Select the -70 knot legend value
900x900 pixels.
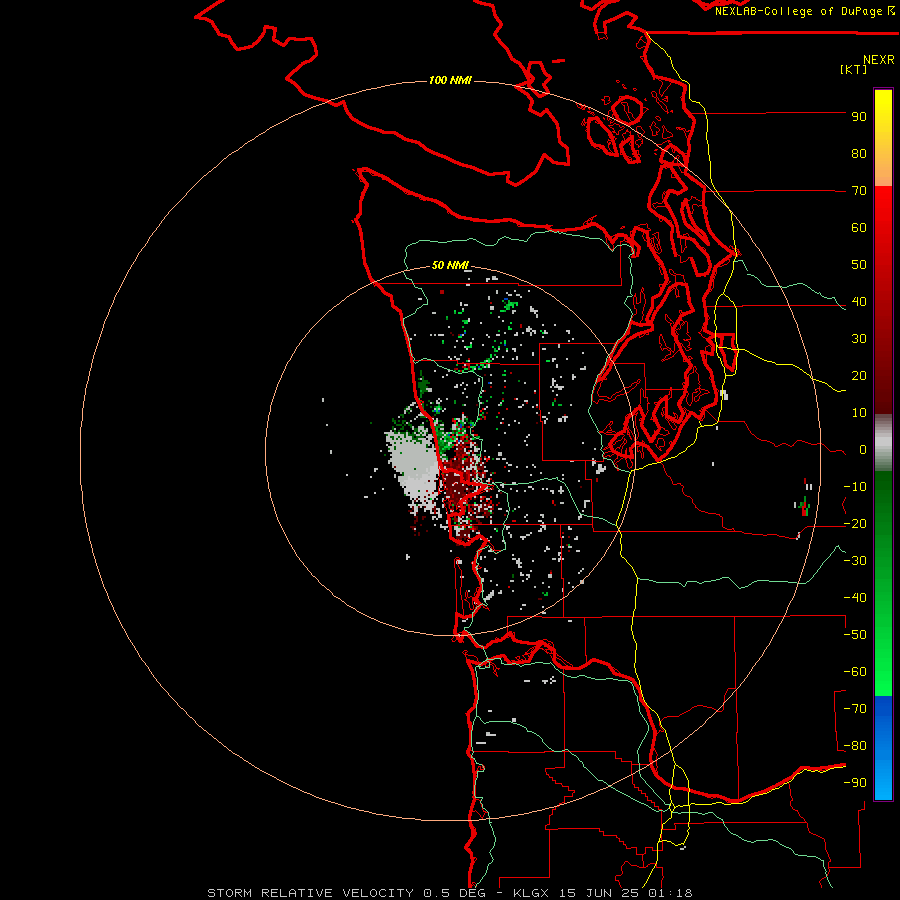pos(855,709)
